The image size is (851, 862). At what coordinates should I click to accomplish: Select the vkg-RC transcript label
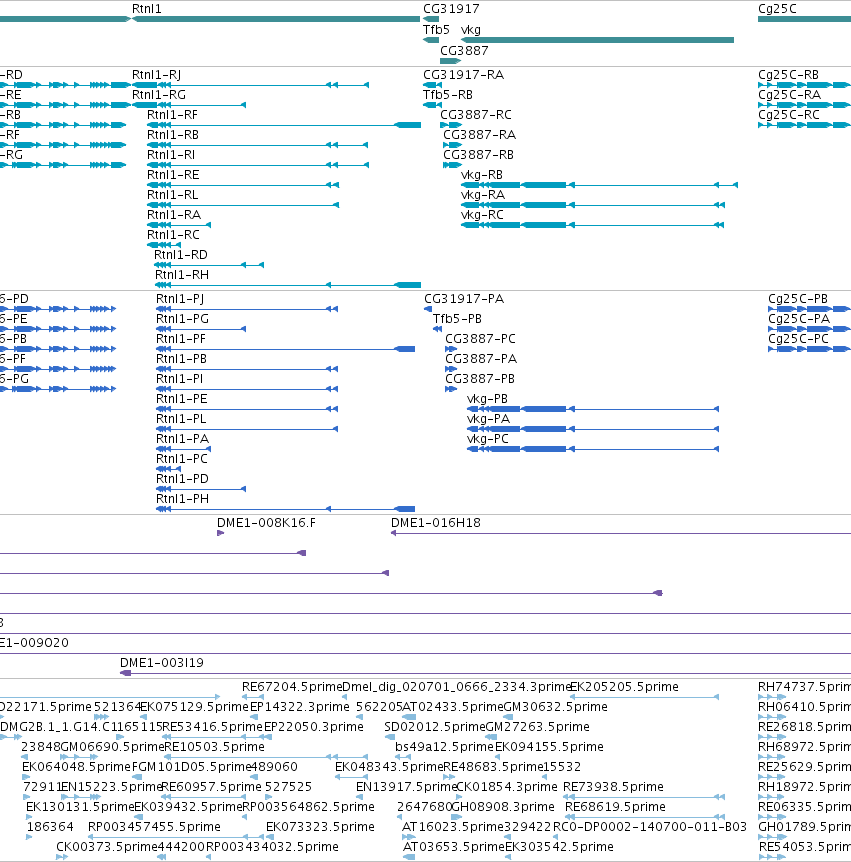point(482,214)
